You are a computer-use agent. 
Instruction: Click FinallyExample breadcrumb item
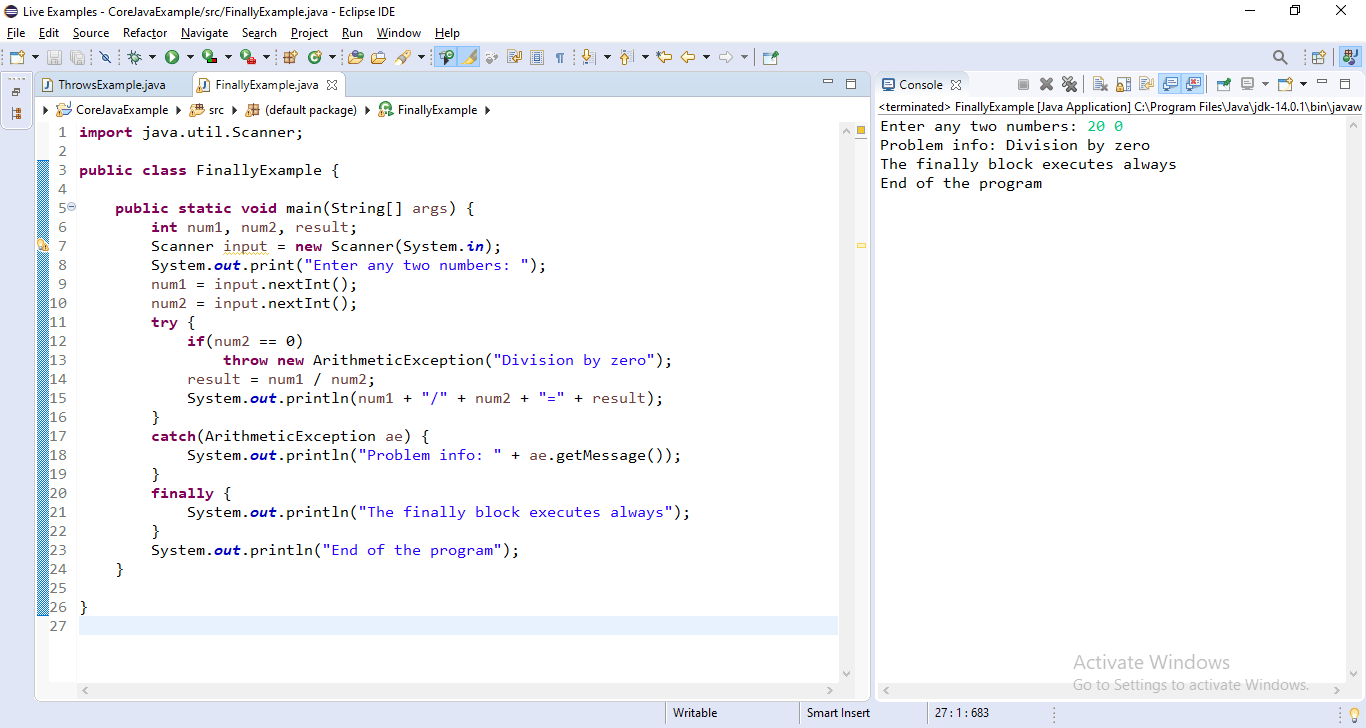click(x=437, y=110)
